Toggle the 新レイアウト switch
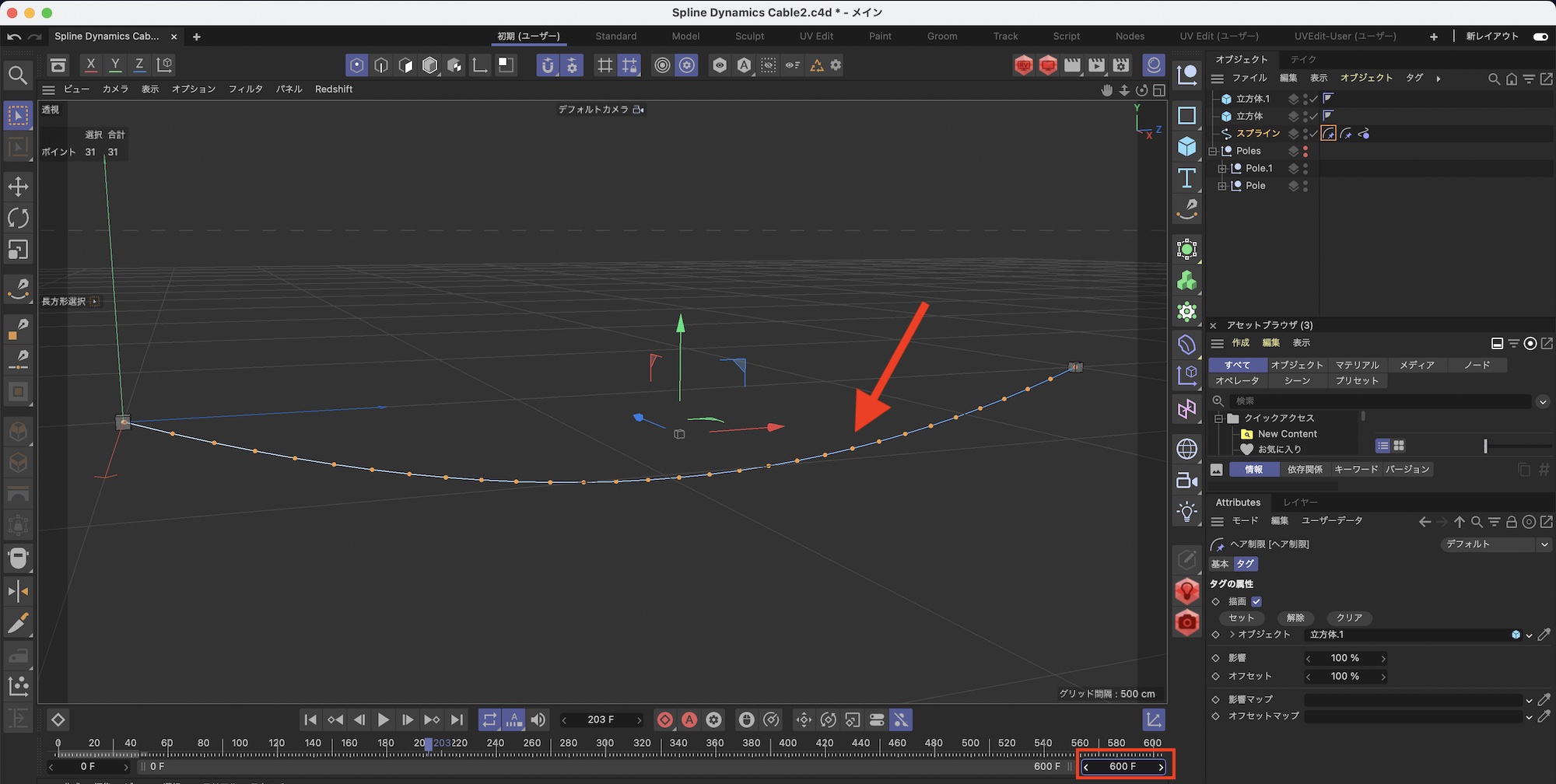This screenshot has width=1556, height=784. point(1540,37)
